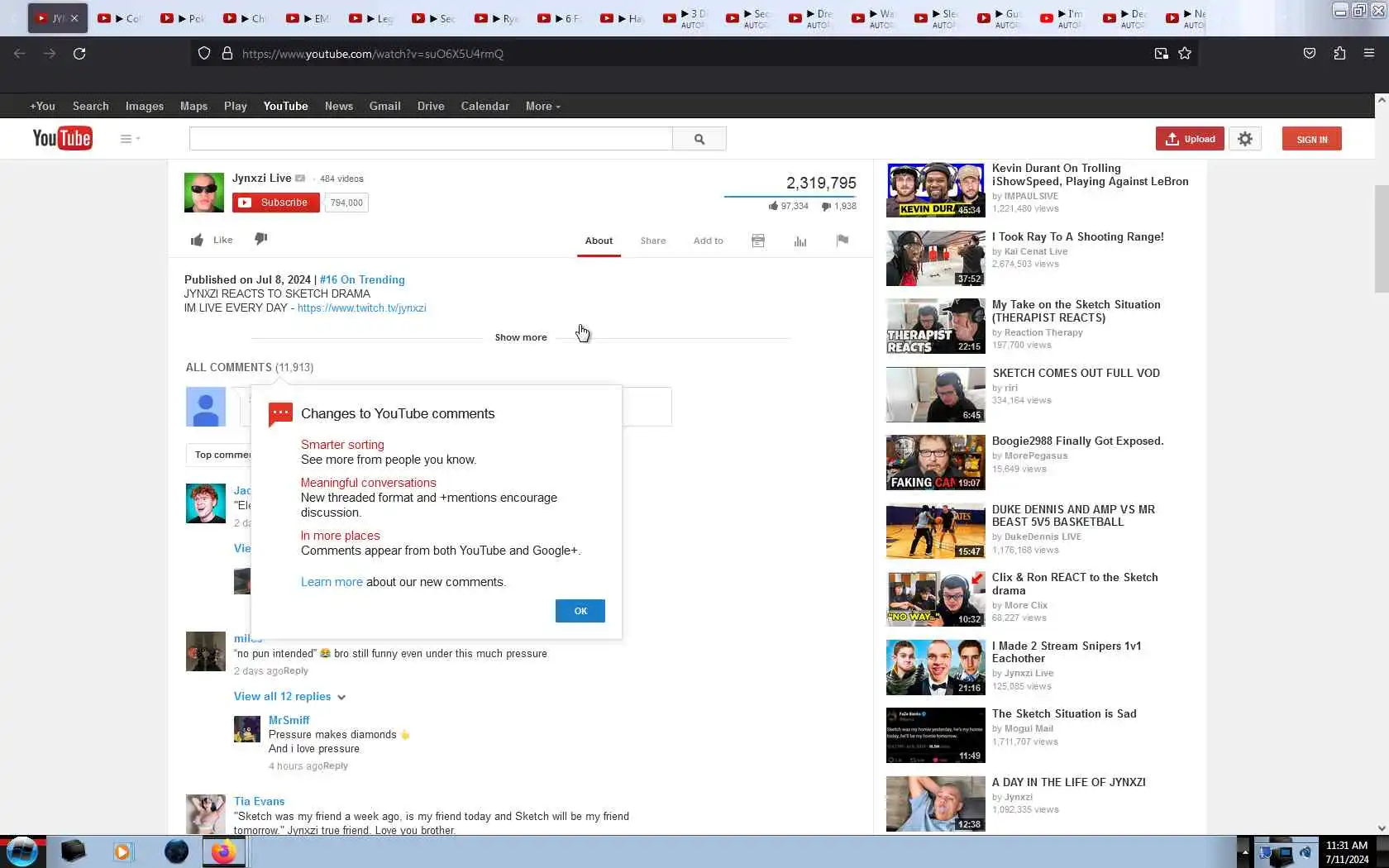
Task: Open the browser Extensions puzzle icon
Action: (x=1339, y=54)
